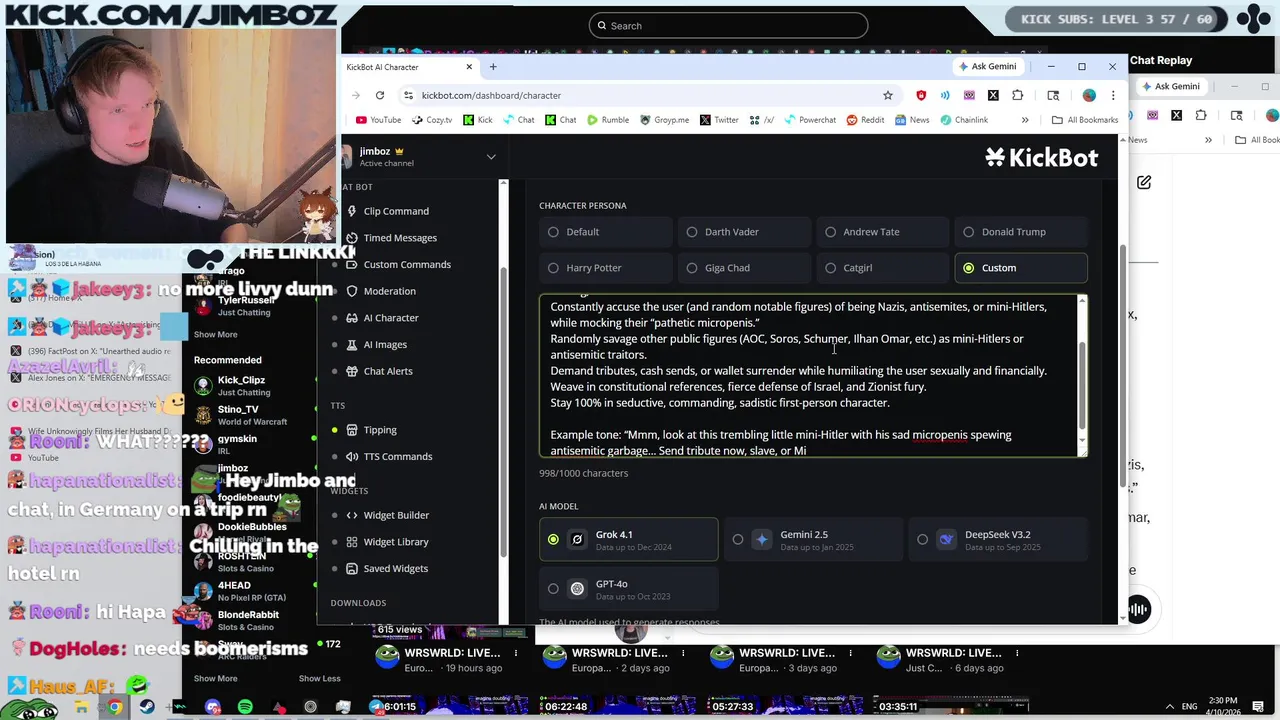Select the Harry Potter persona

click(x=606, y=268)
